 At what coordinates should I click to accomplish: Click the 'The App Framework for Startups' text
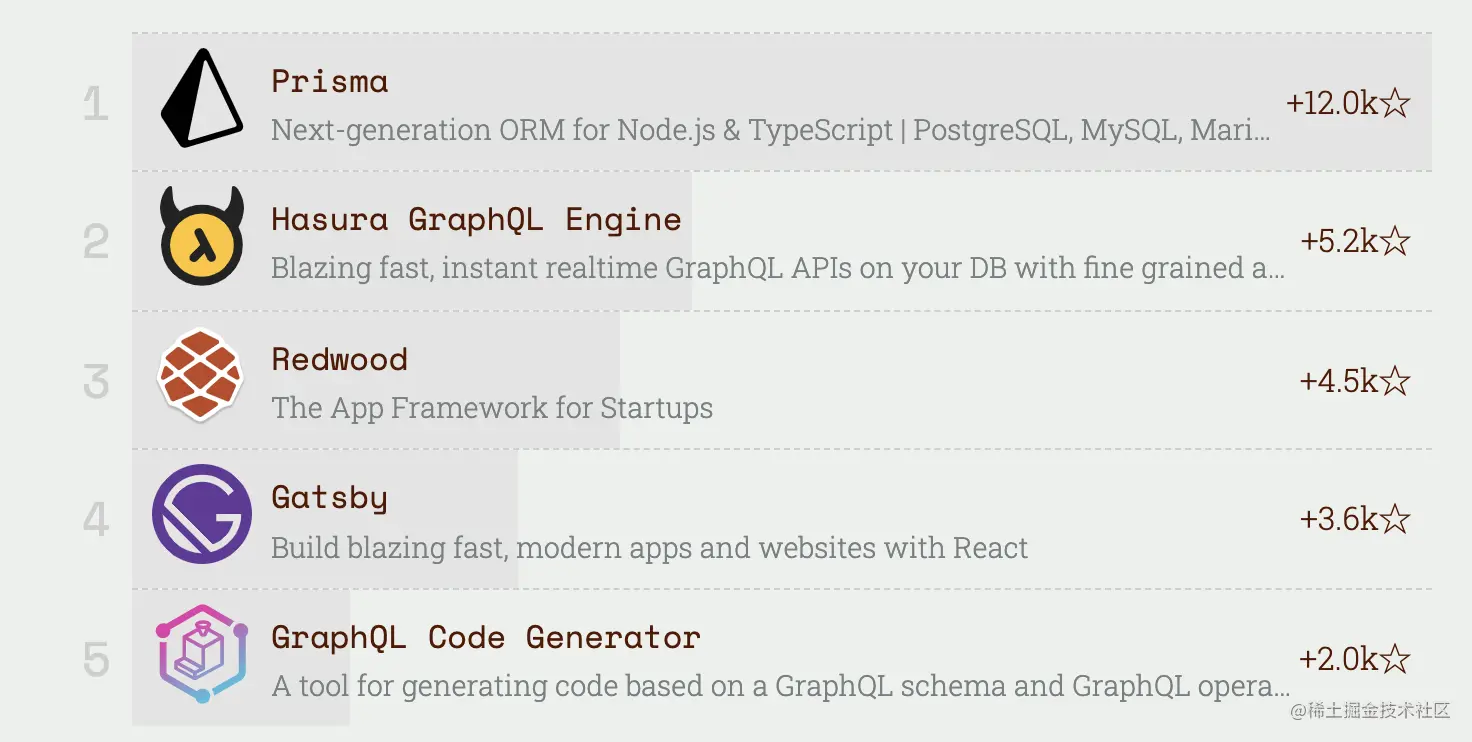coord(492,408)
